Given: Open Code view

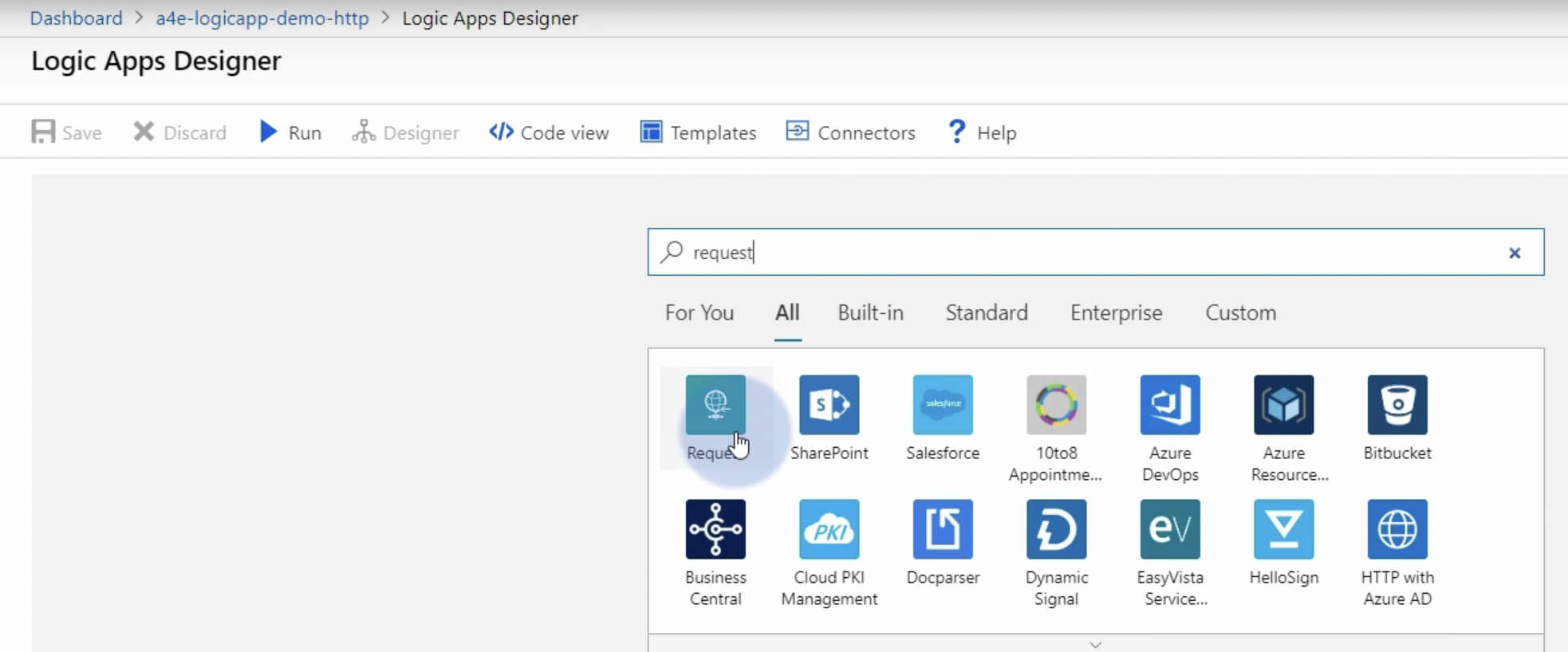Looking at the screenshot, I should [549, 132].
